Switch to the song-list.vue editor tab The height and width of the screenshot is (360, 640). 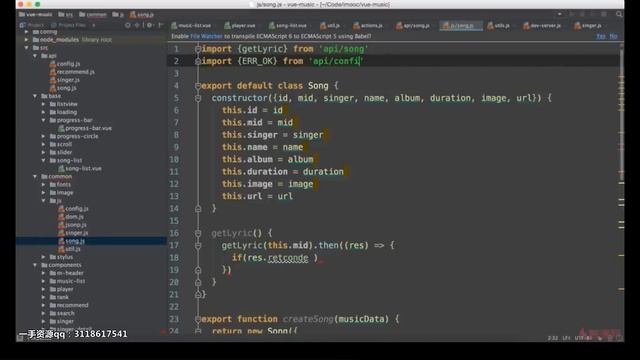point(288,25)
